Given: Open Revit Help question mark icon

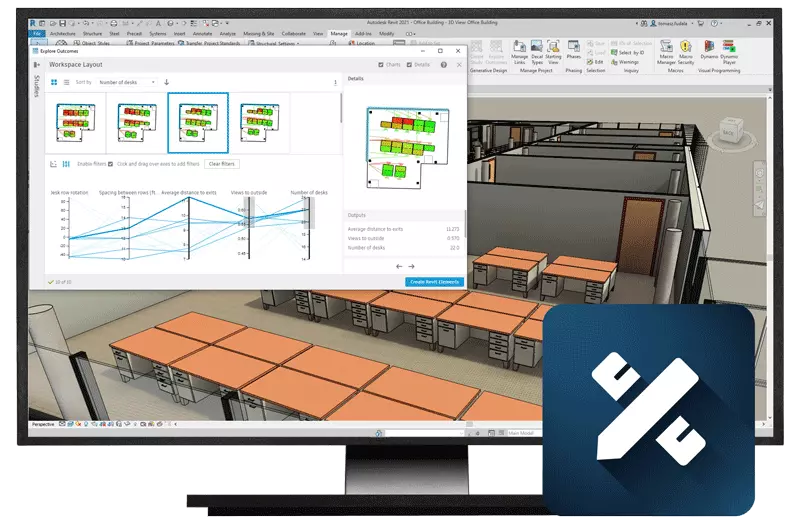Looking at the screenshot, I should click(714, 23).
